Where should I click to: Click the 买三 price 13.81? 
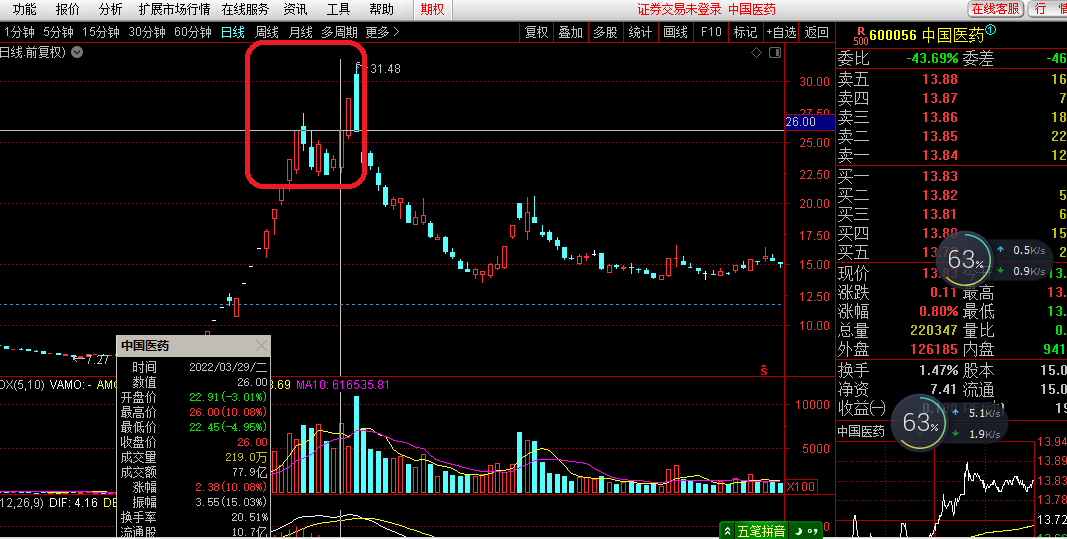click(x=940, y=214)
